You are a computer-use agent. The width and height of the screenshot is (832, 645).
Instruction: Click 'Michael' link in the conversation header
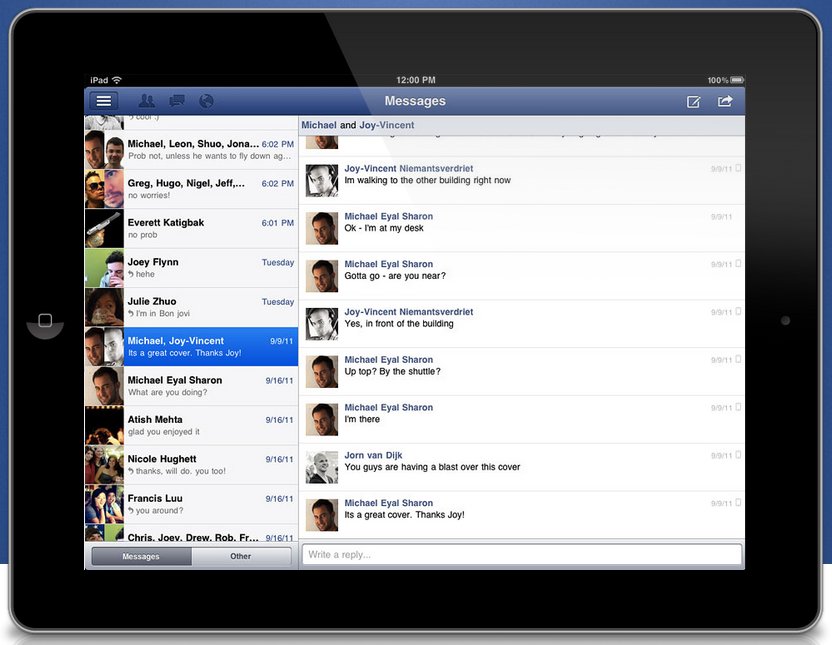[319, 125]
